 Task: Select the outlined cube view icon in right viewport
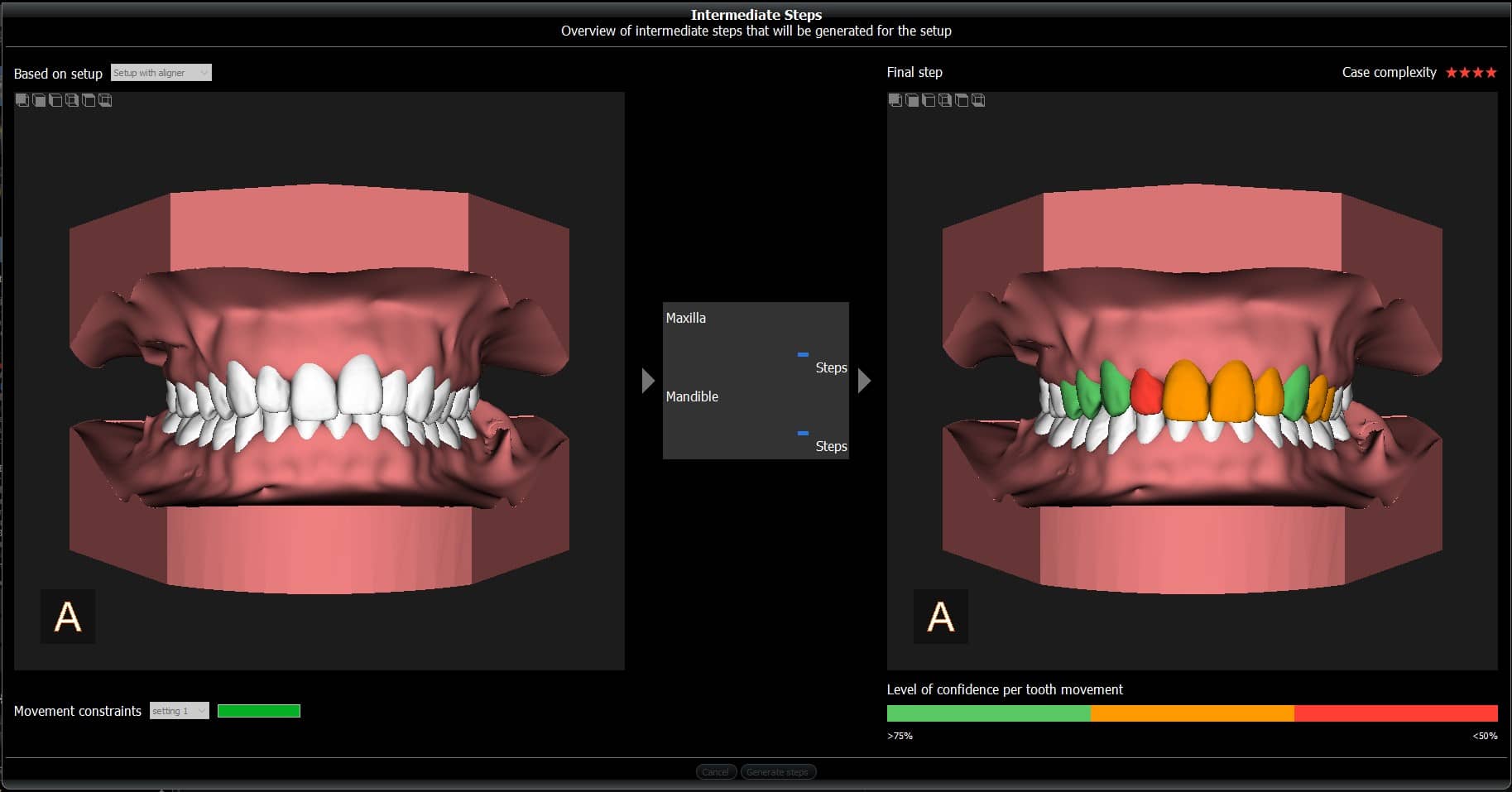929,100
